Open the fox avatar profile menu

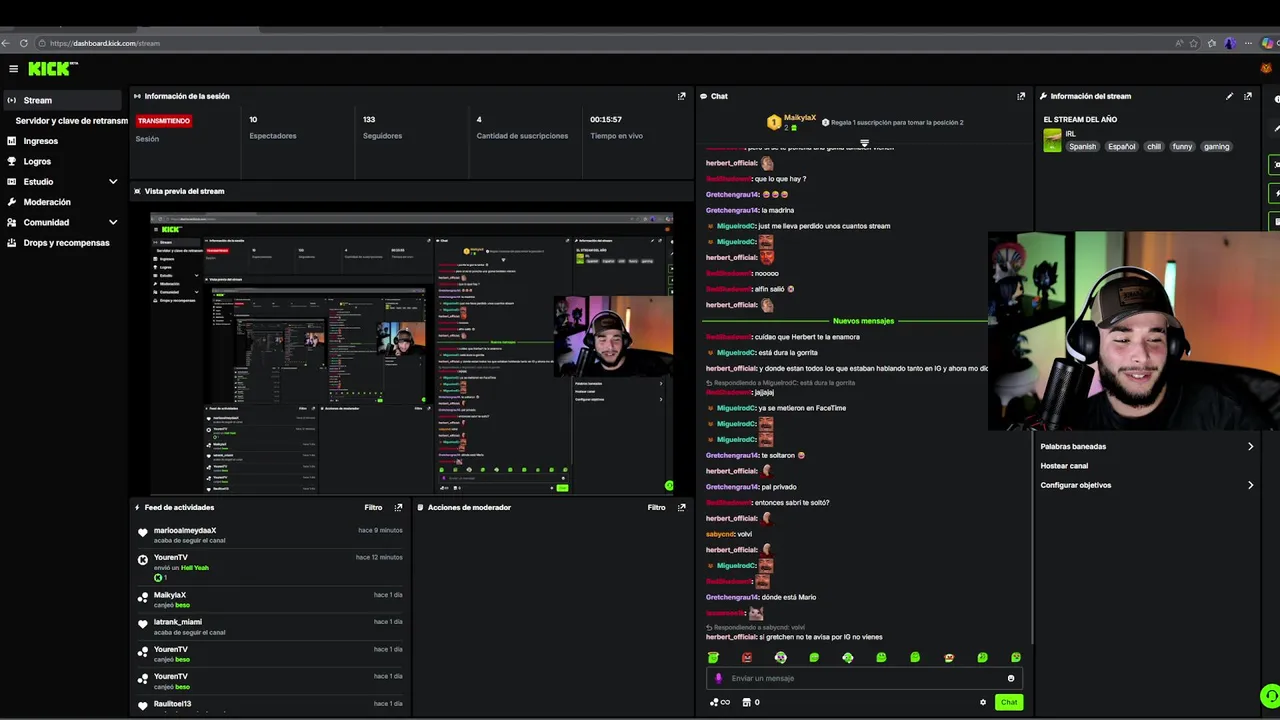(x=1266, y=69)
